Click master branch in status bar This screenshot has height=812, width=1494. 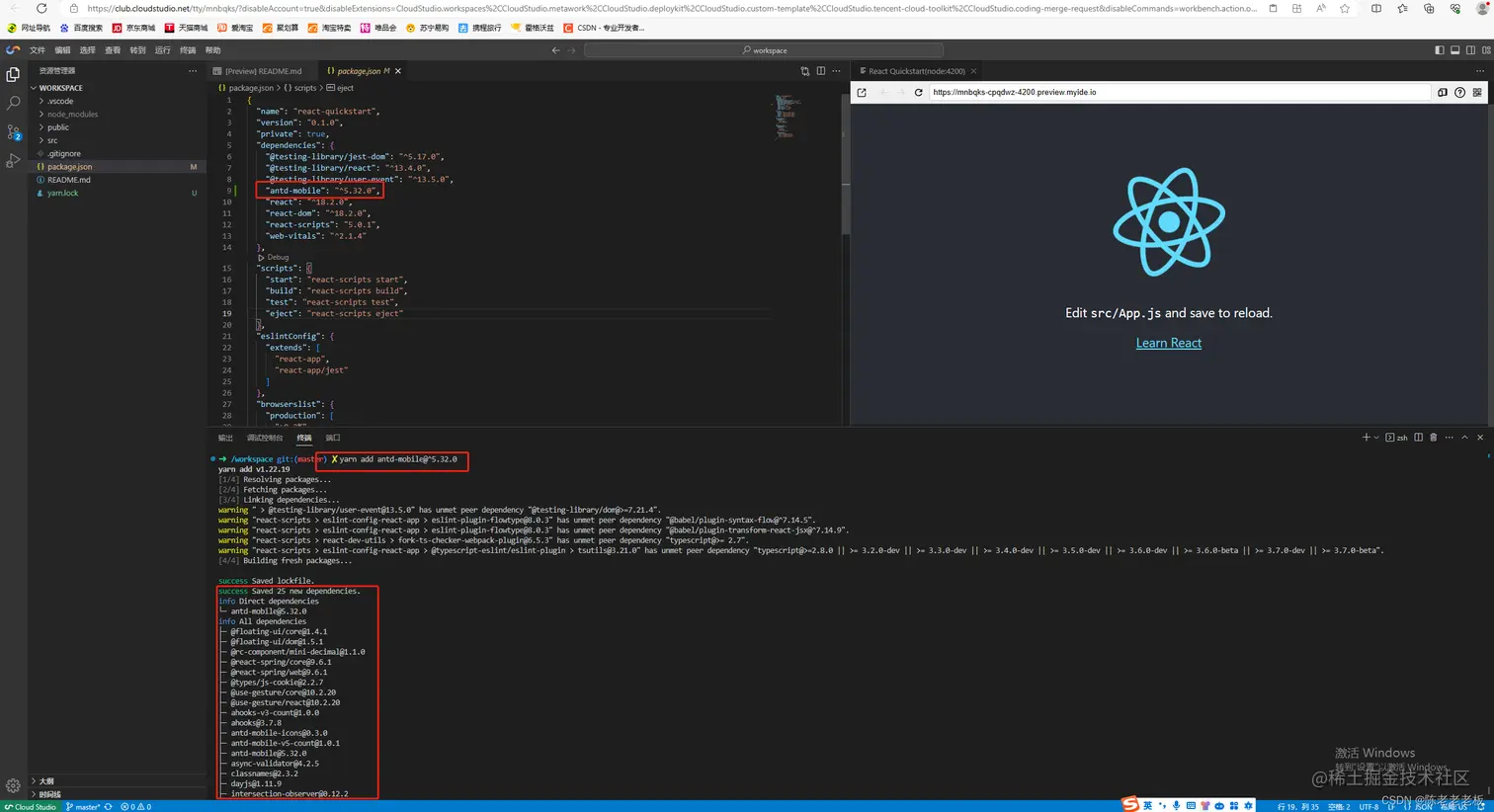pos(84,806)
